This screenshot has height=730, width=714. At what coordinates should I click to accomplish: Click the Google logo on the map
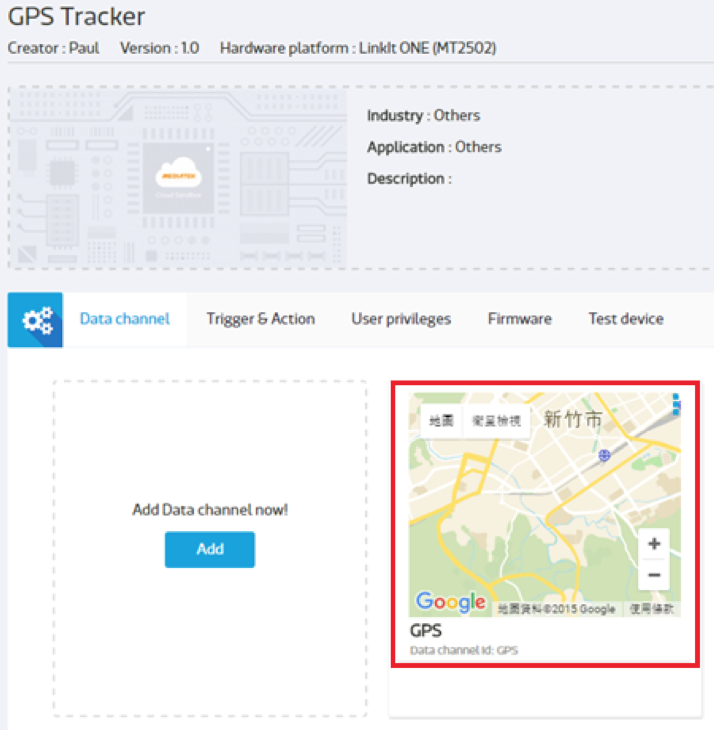(451, 602)
